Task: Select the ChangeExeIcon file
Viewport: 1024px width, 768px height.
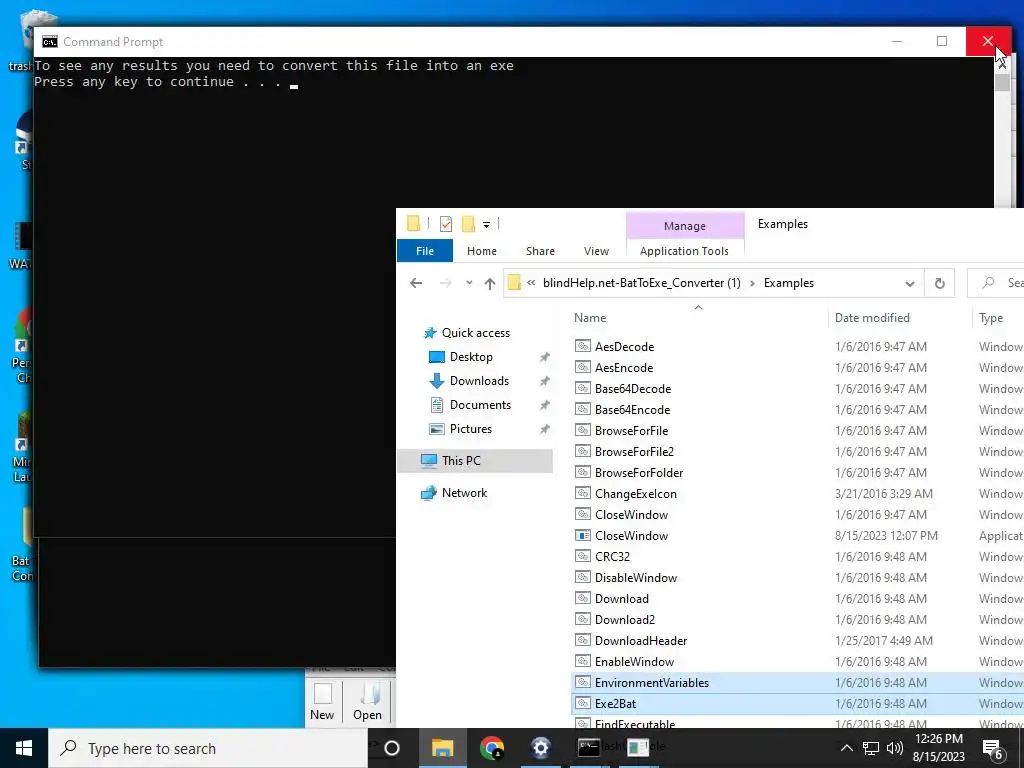Action: 635,494
